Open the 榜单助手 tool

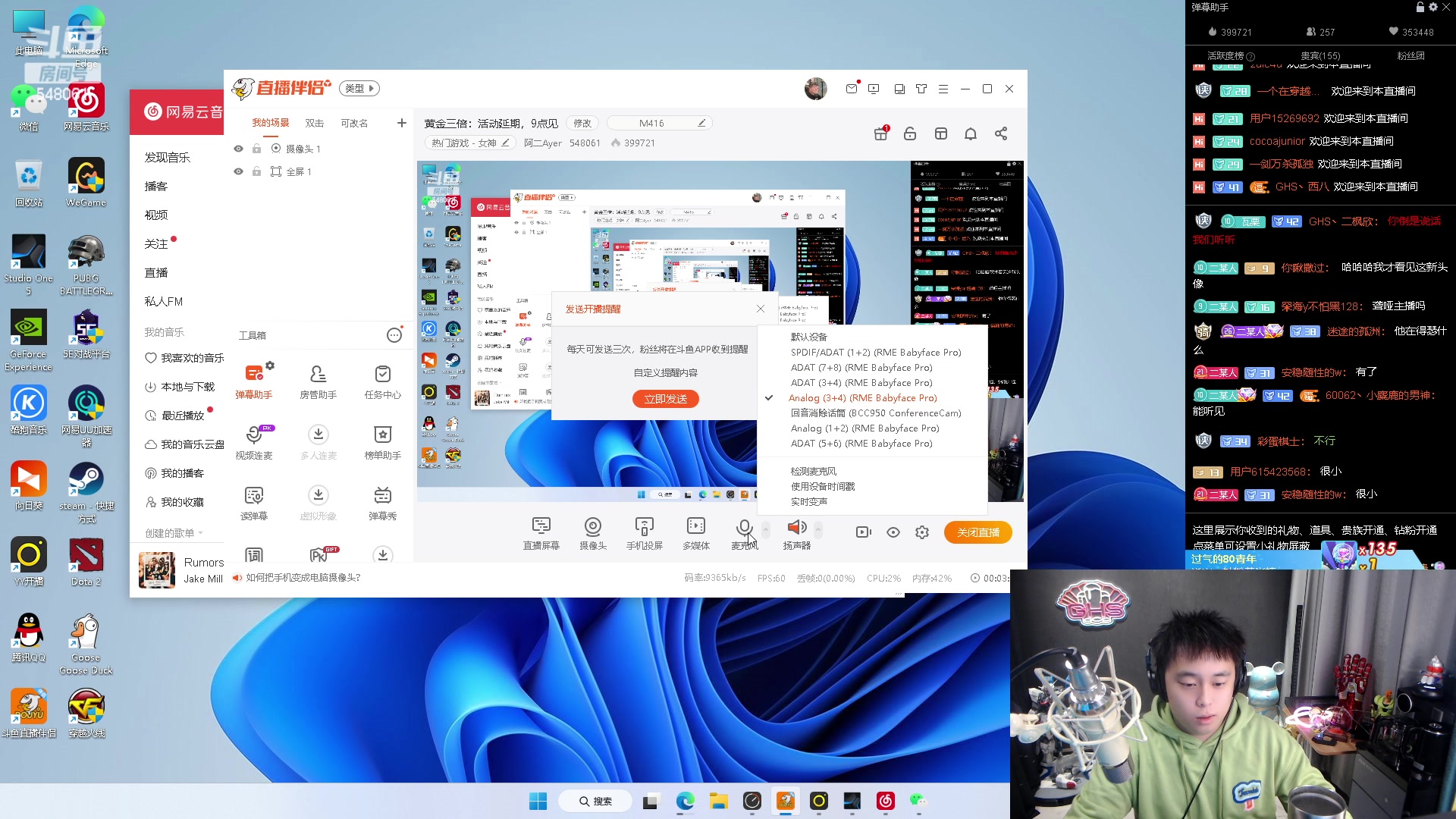[x=382, y=442]
